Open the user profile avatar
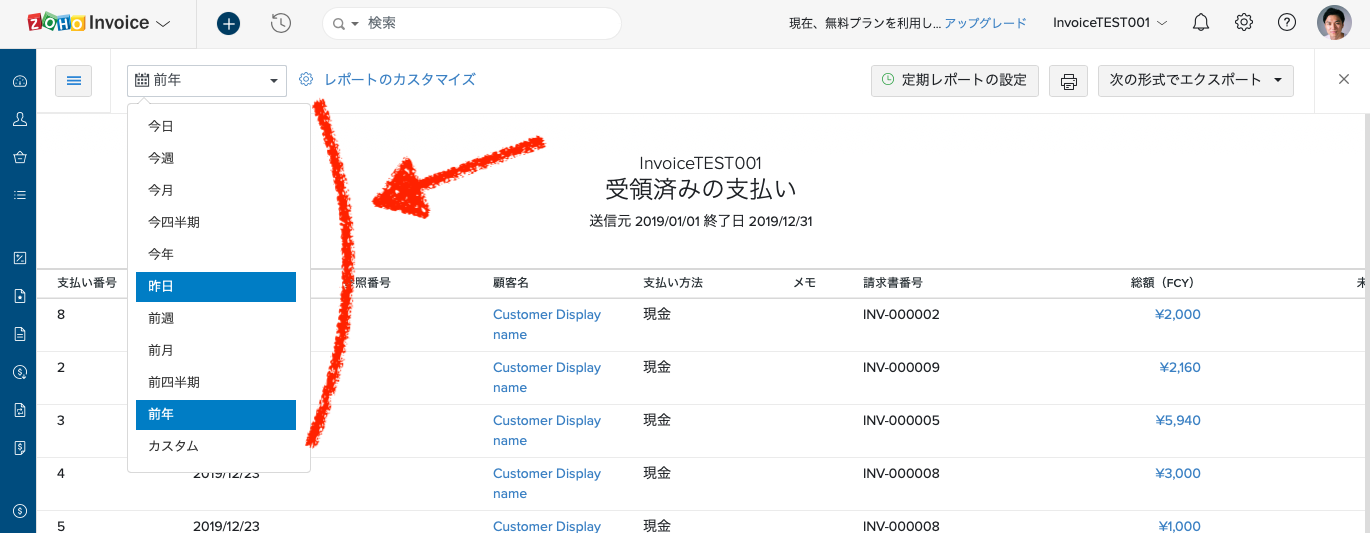1370x533 pixels. tap(1334, 23)
